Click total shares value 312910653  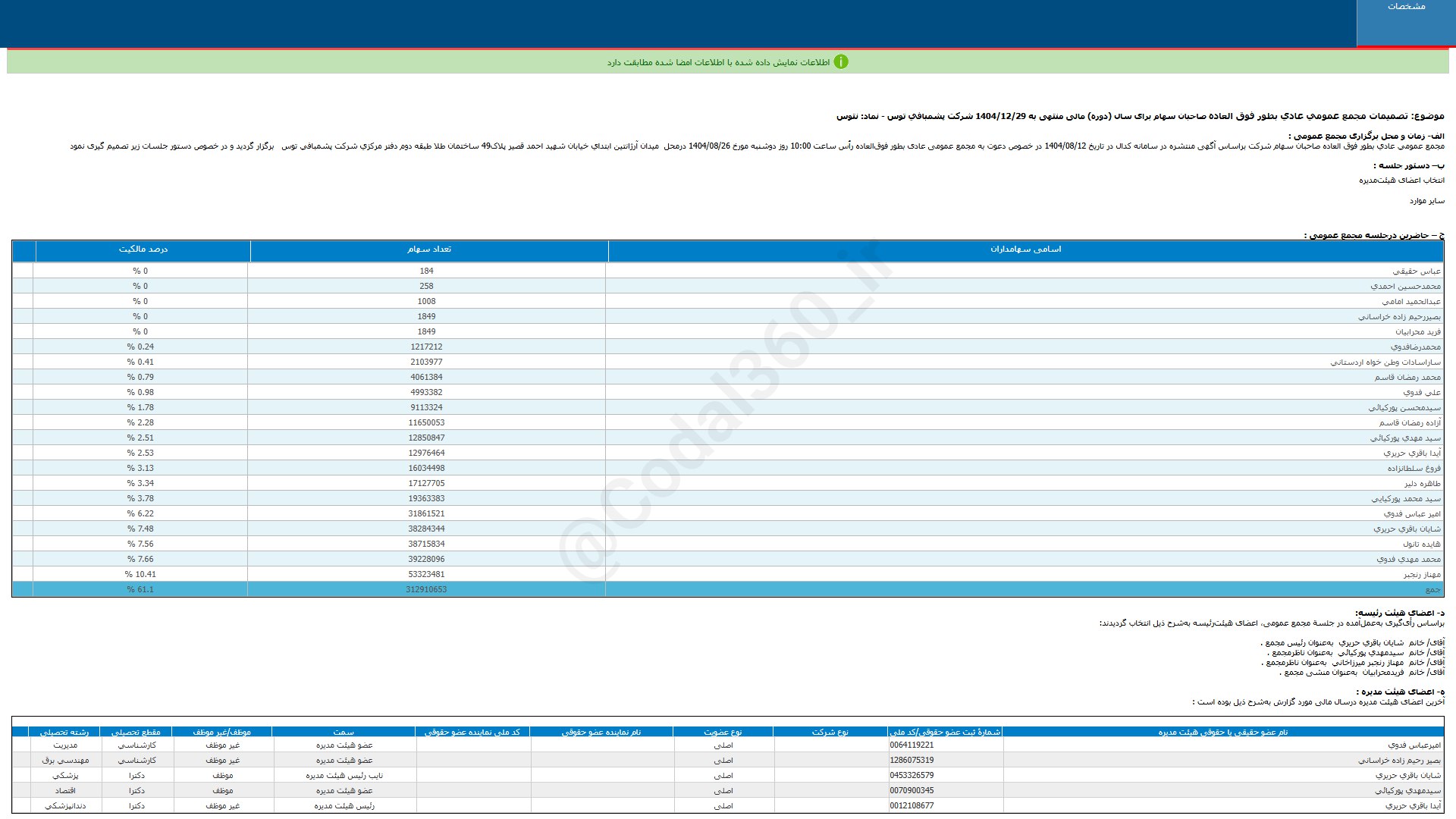426,590
